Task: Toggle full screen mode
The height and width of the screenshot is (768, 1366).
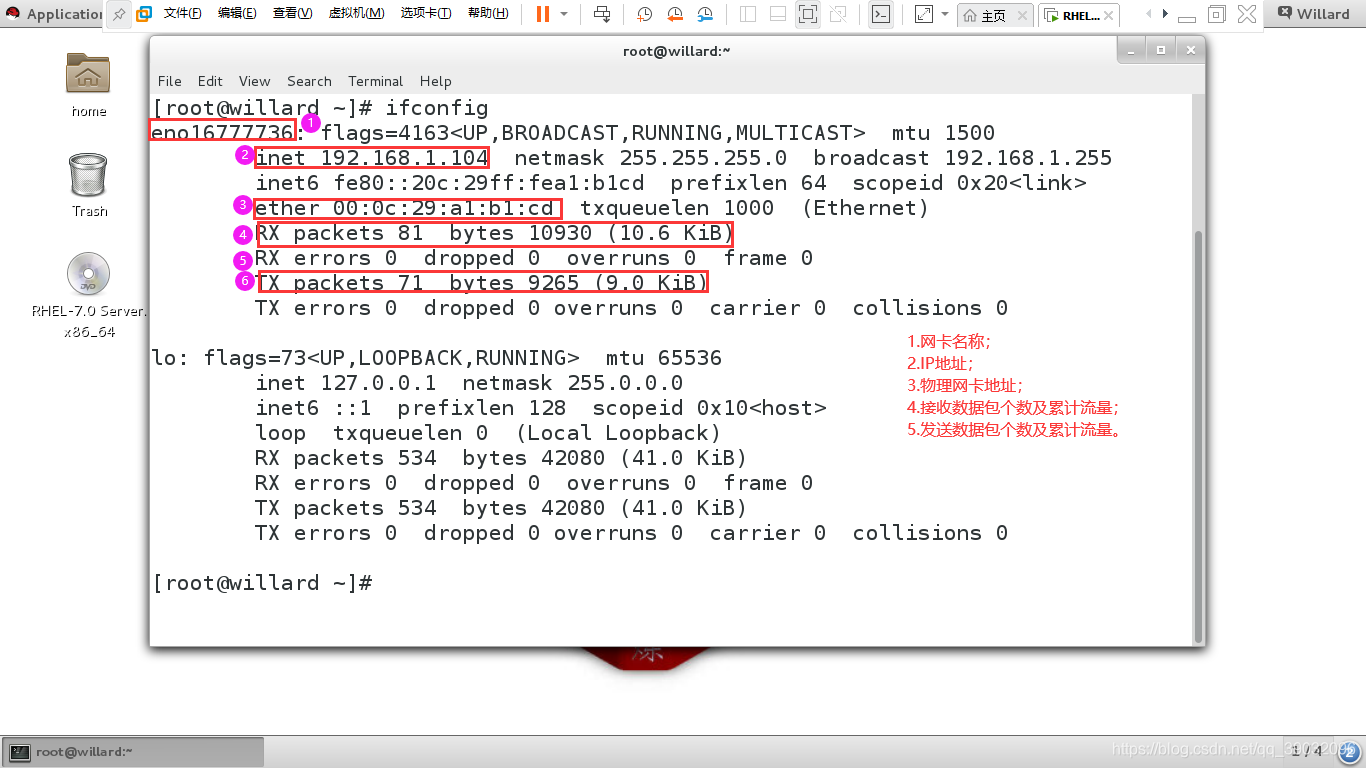Action: [x=807, y=14]
